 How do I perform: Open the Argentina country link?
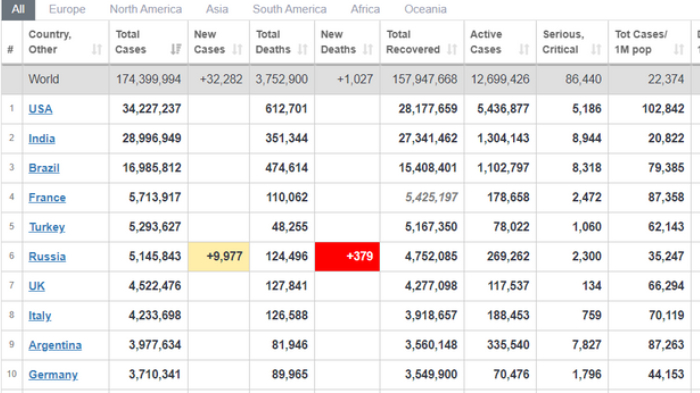coord(55,345)
